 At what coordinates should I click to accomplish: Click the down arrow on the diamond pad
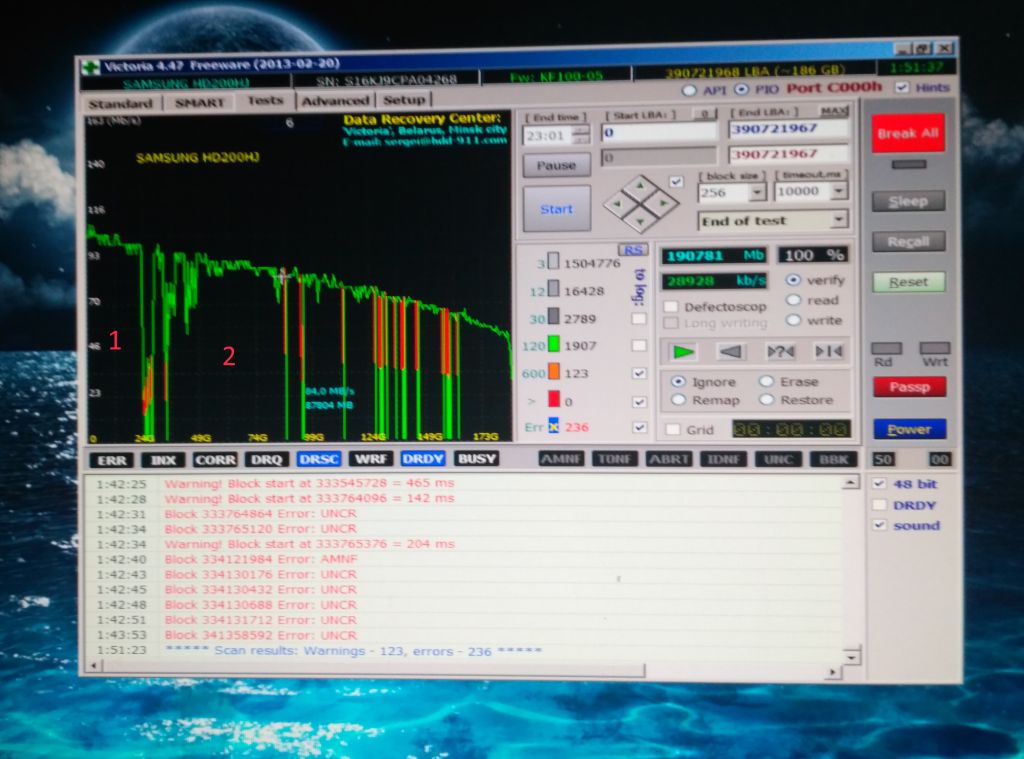(641, 221)
